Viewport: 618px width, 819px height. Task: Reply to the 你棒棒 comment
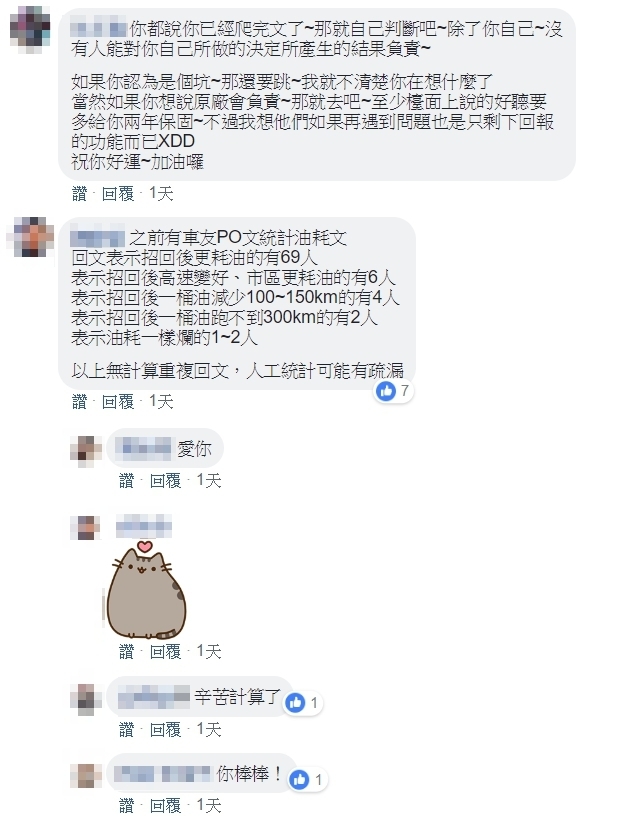(x=166, y=806)
